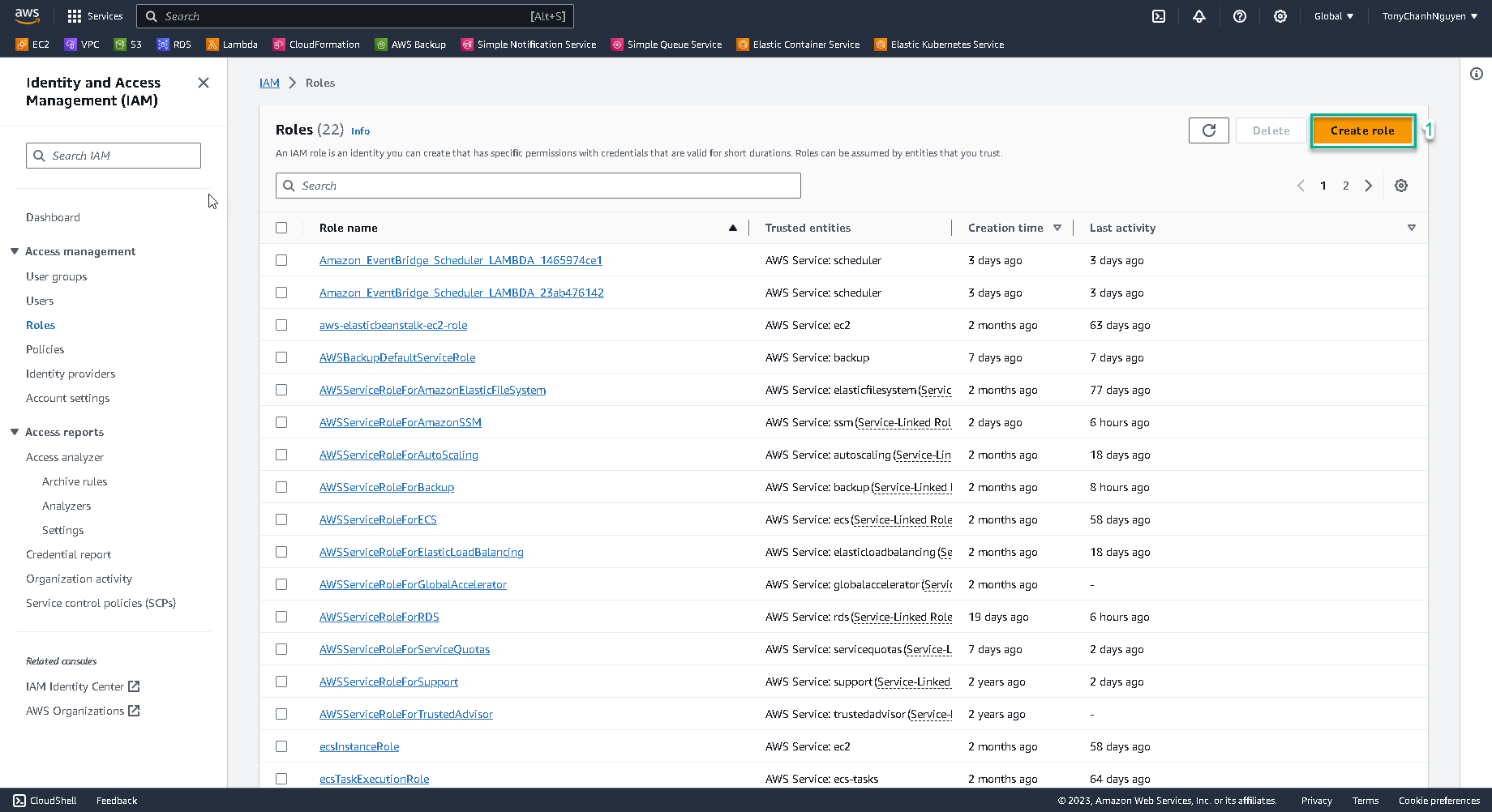
Task: Open the ecsTaskExecutionRole link
Action: coord(374,779)
